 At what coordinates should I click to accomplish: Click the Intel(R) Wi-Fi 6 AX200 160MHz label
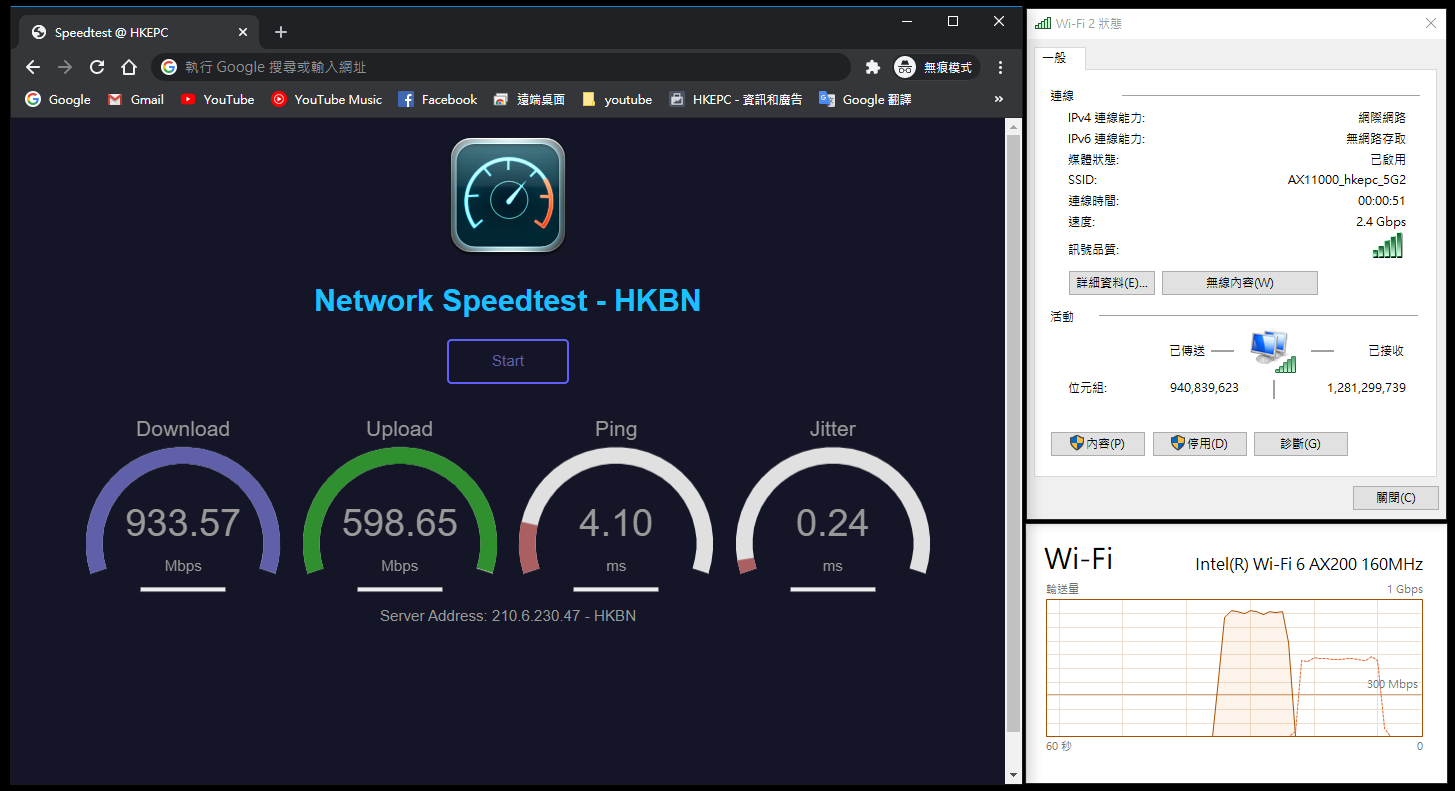point(1309,564)
